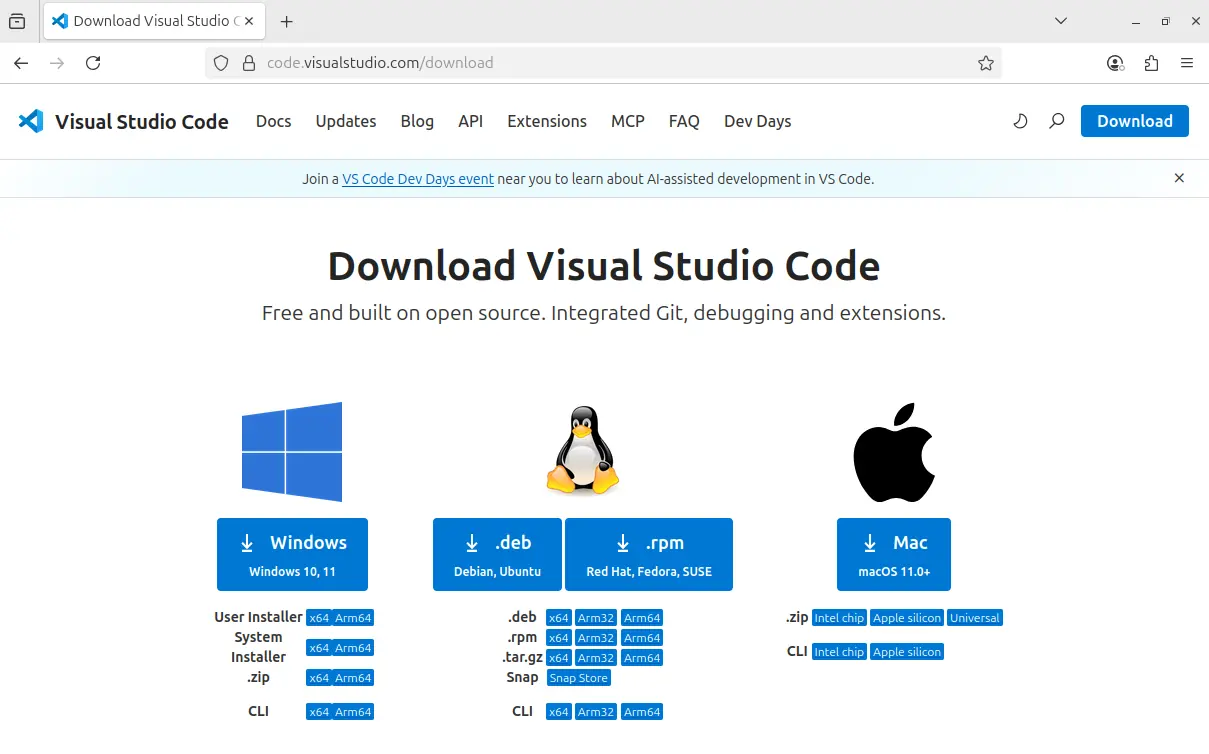
Task: Open the Firefox extensions puzzle icon
Action: pyautogui.click(x=1151, y=63)
